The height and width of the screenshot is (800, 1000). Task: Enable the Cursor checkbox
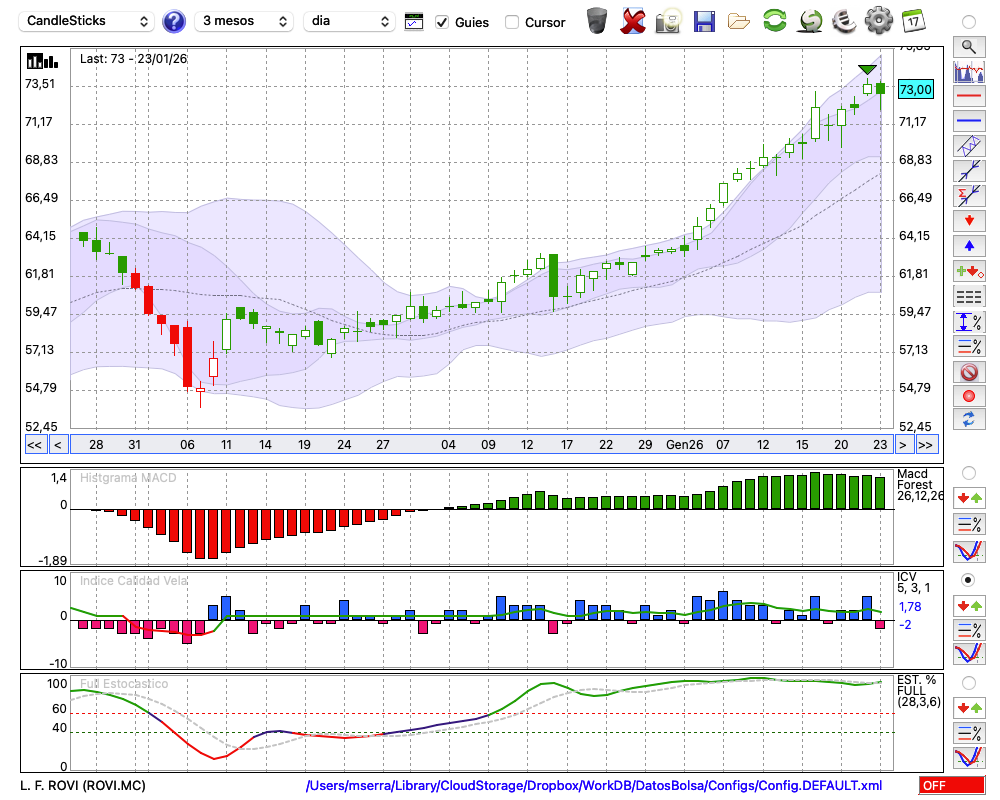(x=512, y=22)
